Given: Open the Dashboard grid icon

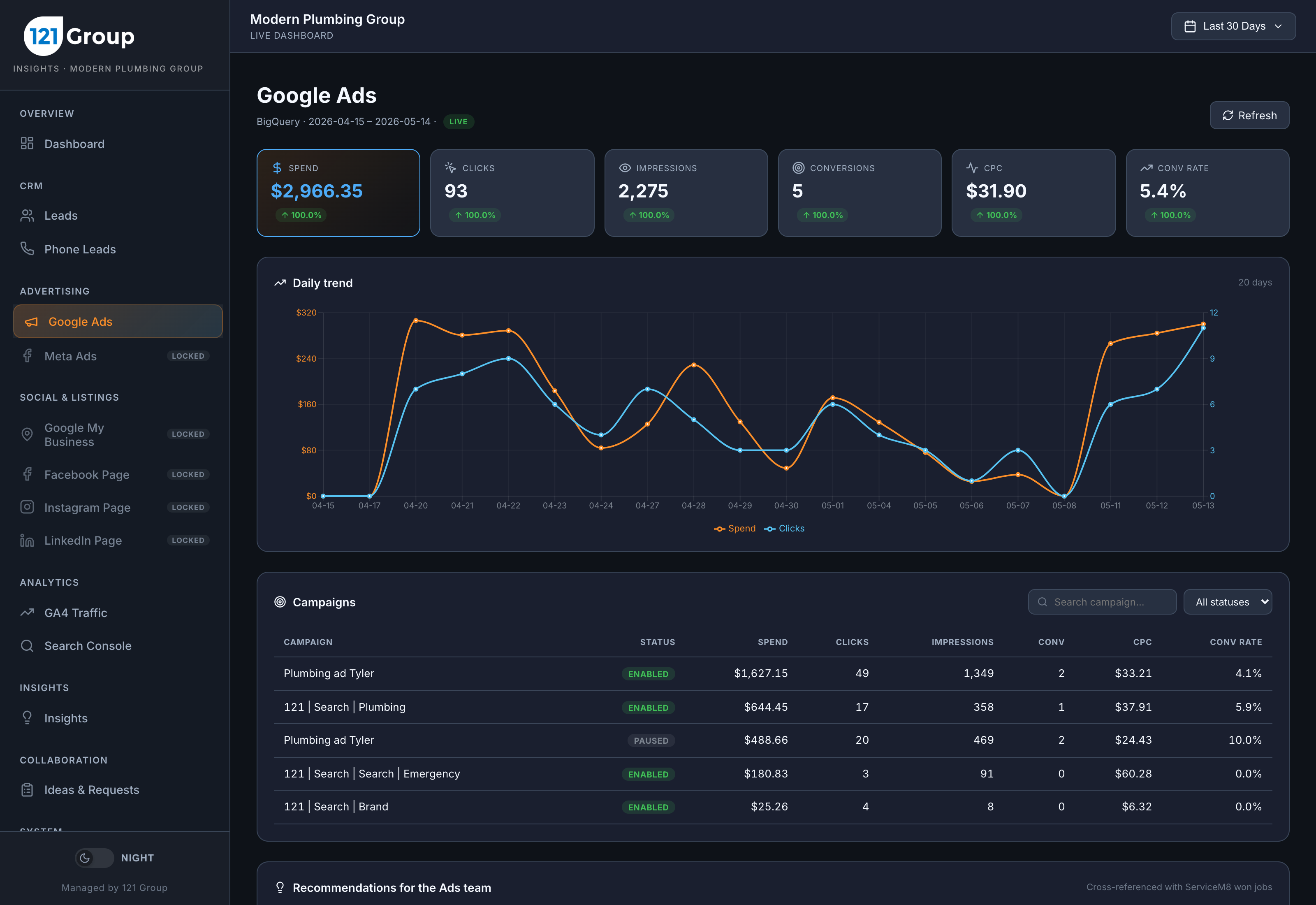Looking at the screenshot, I should click(x=27, y=144).
